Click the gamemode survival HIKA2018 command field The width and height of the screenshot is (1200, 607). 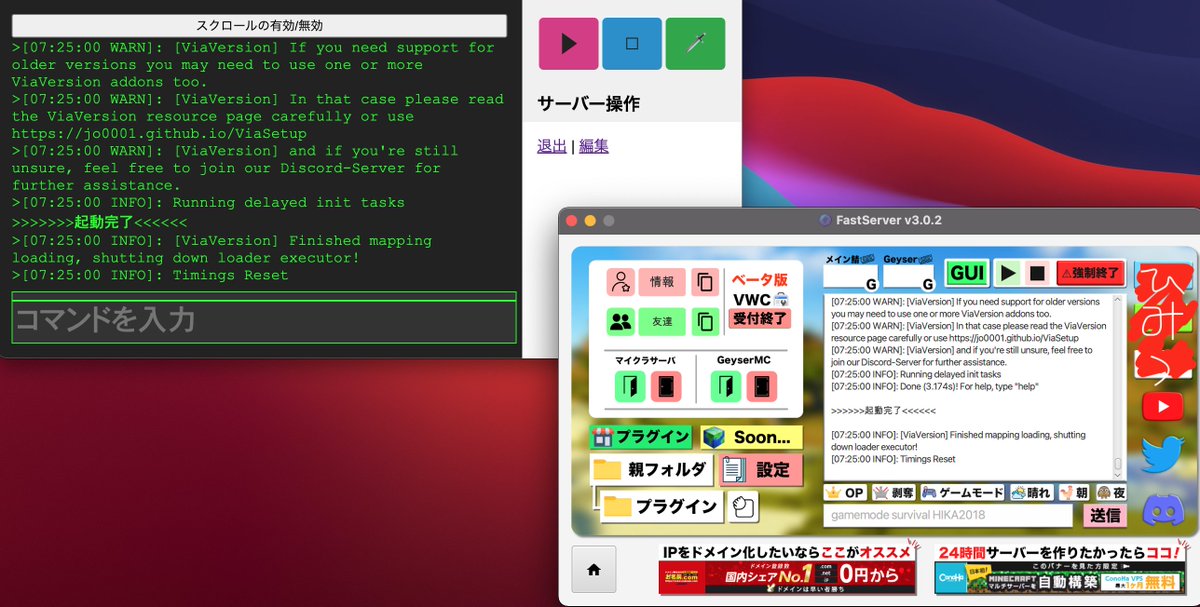tap(948, 516)
